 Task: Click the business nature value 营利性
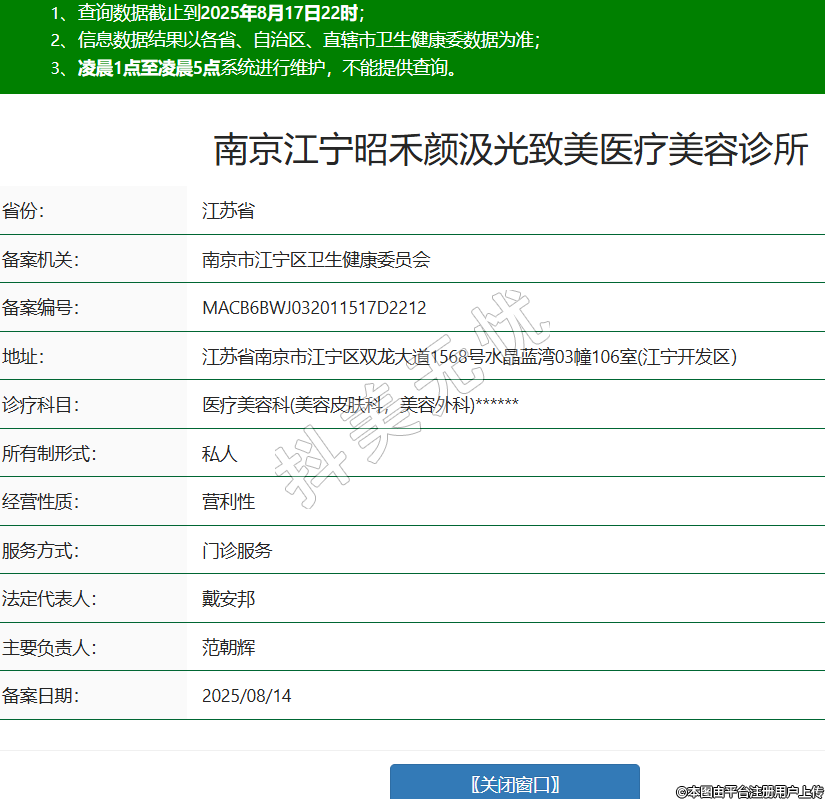228,502
